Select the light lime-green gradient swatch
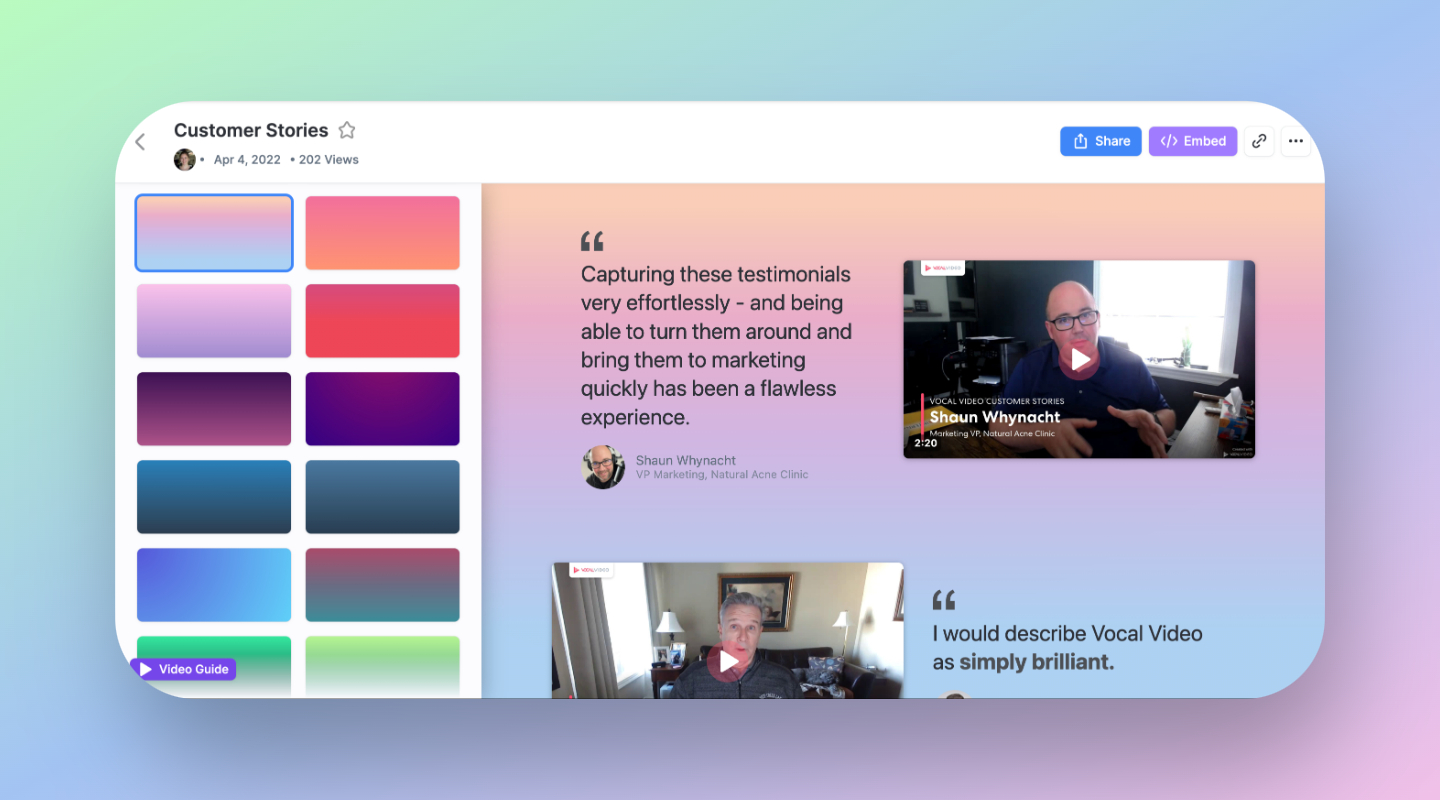The height and width of the screenshot is (800, 1440). tap(382, 667)
